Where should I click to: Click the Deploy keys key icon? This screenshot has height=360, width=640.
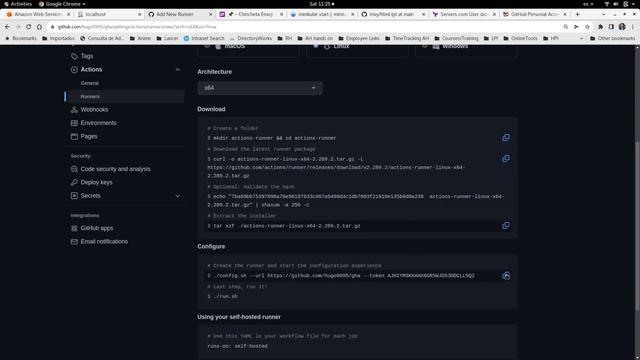74,182
